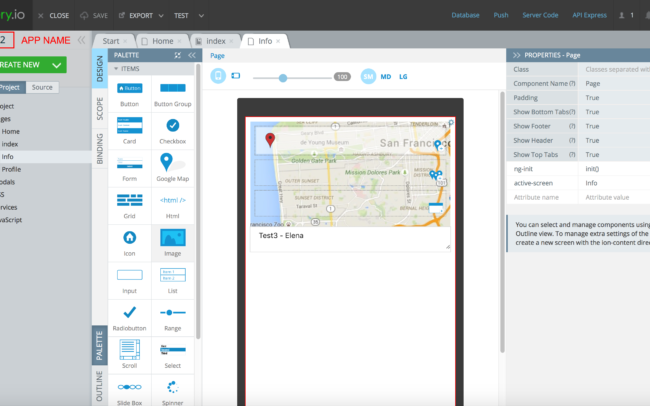Select the Scroll palette component
The image size is (650, 406).
click(x=129, y=355)
